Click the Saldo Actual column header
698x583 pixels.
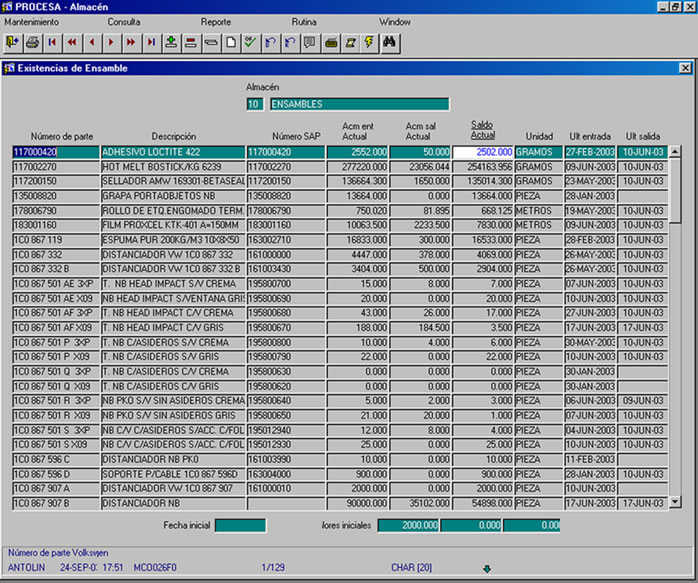483,130
